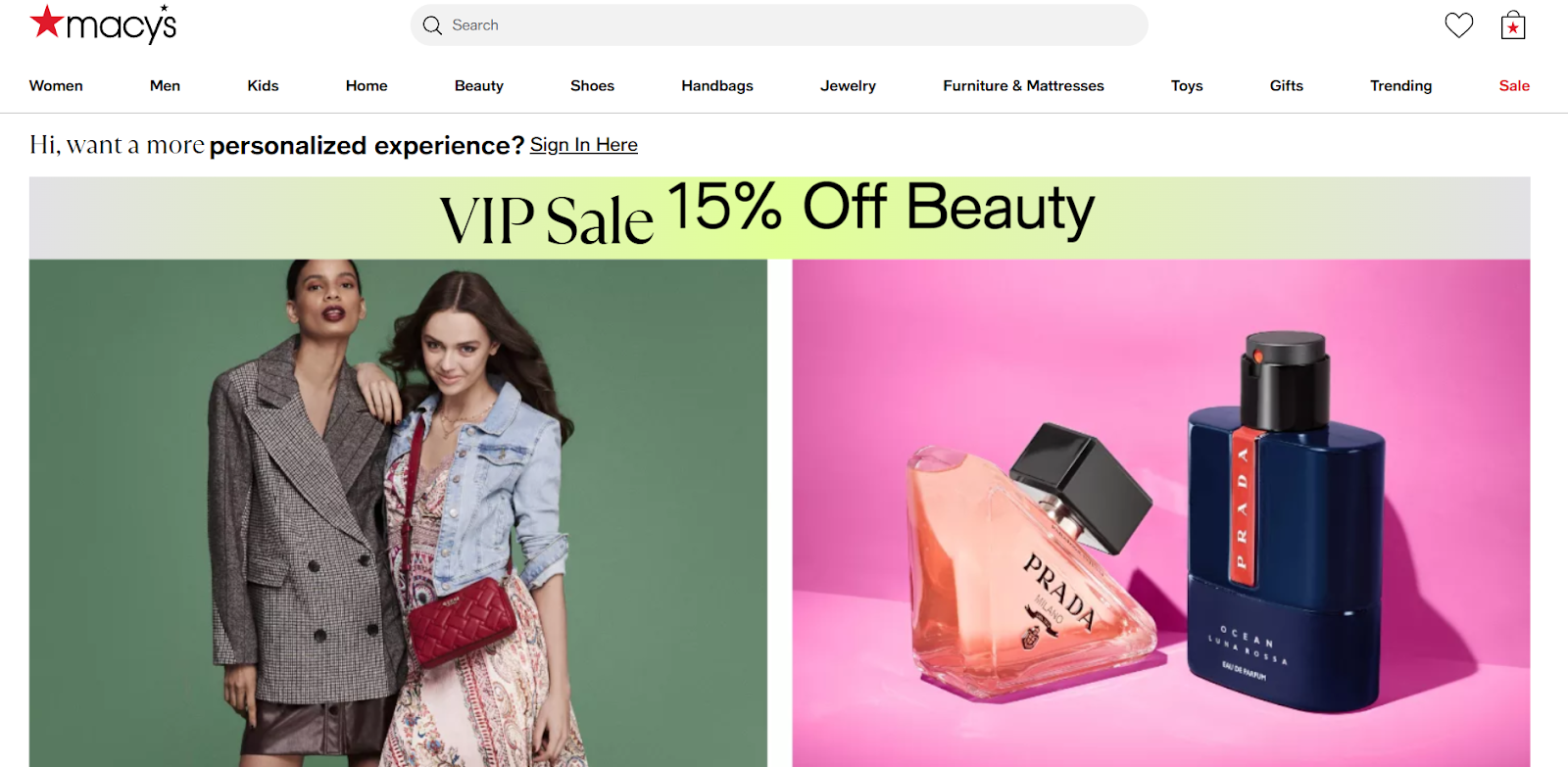Open the Women menu

[56, 86]
